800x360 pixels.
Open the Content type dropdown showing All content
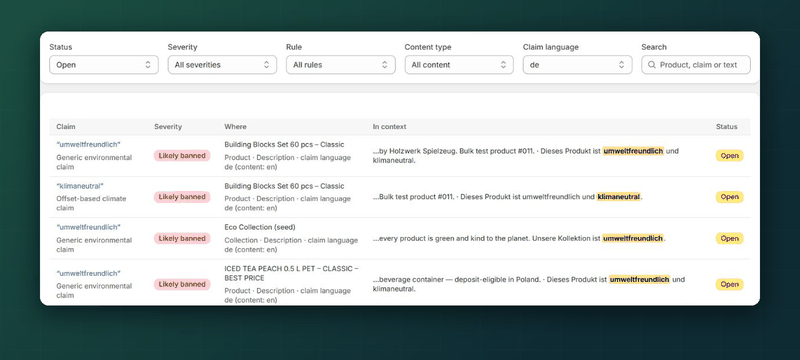coord(459,65)
